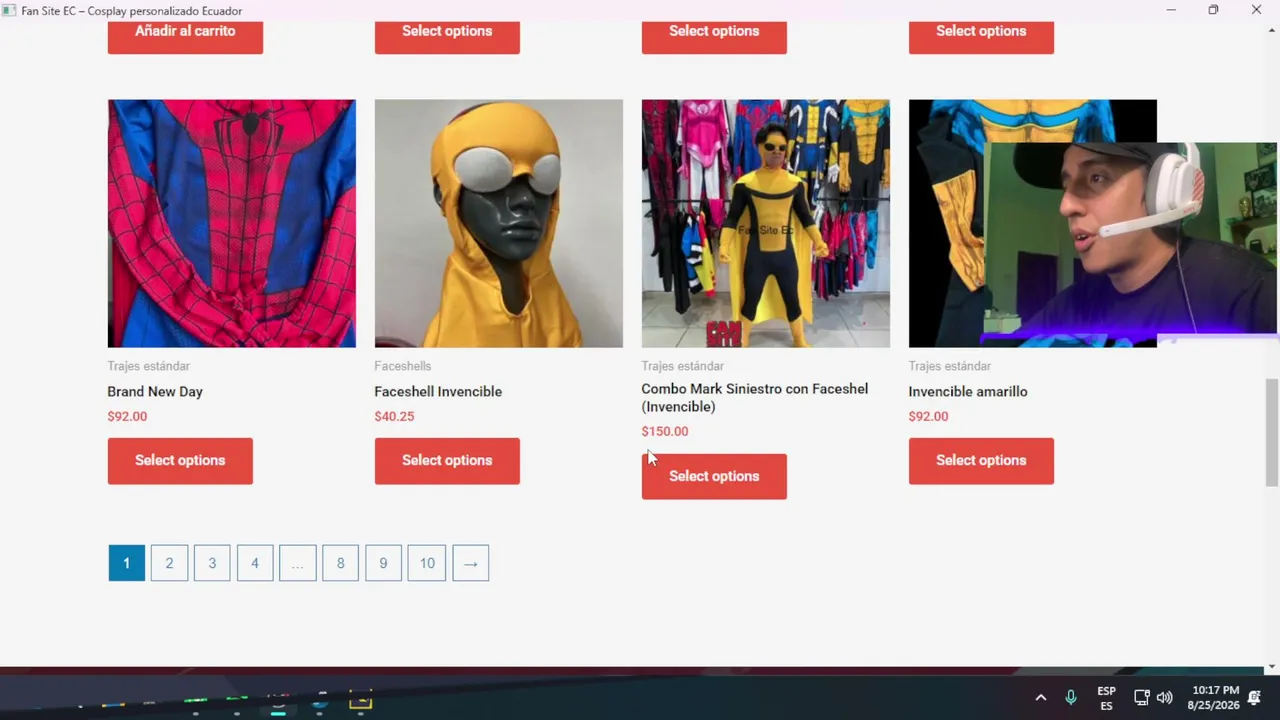
Task: Open the Faceshell Invencible product image
Action: (x=498, y=223)
